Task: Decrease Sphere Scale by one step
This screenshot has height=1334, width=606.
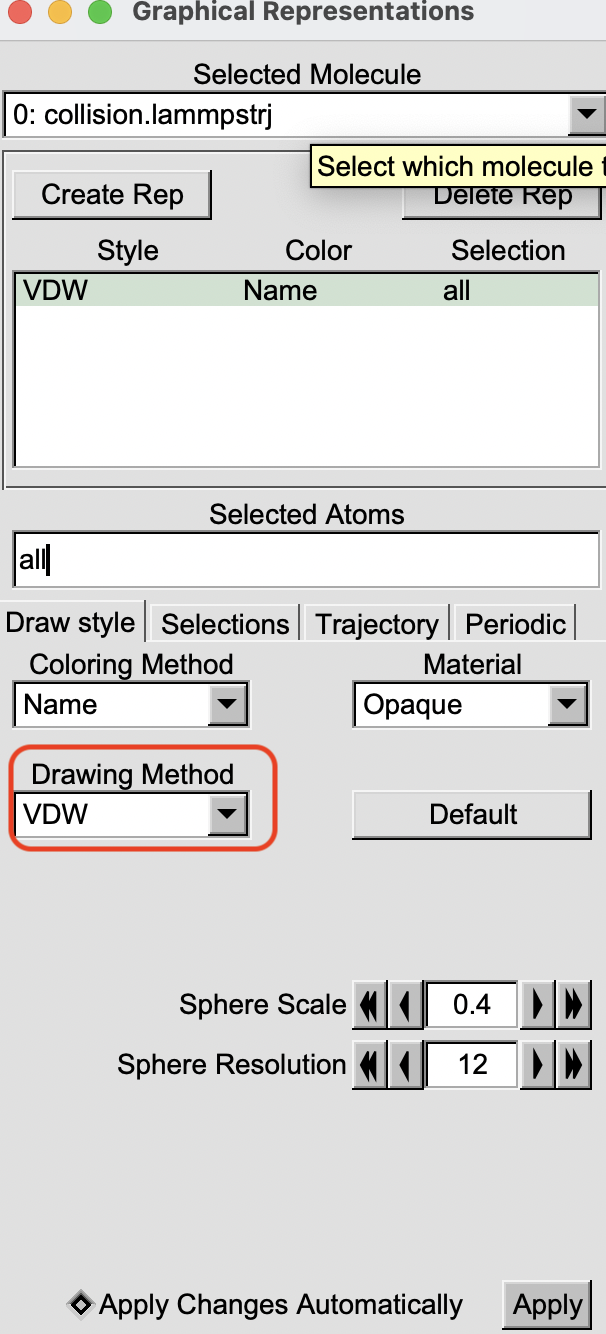Action: 405,1004
